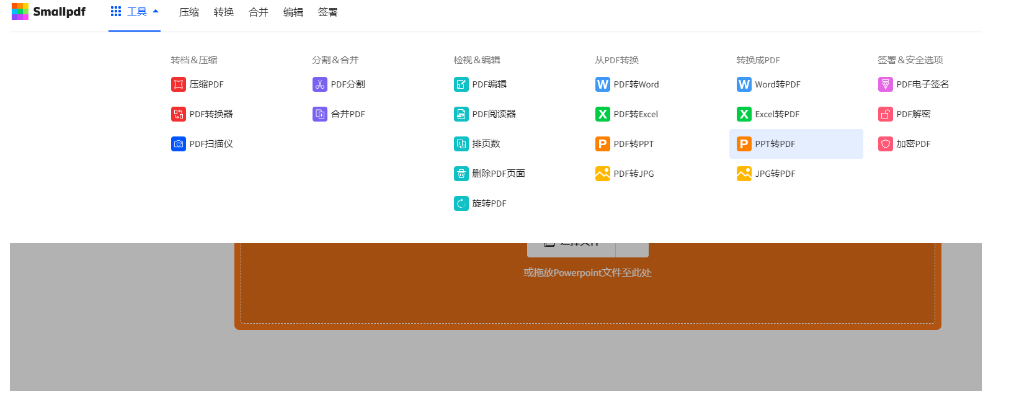The image size is (1013, 399).
Task: Open the 签署 menu item
Action: pos(328,12)
